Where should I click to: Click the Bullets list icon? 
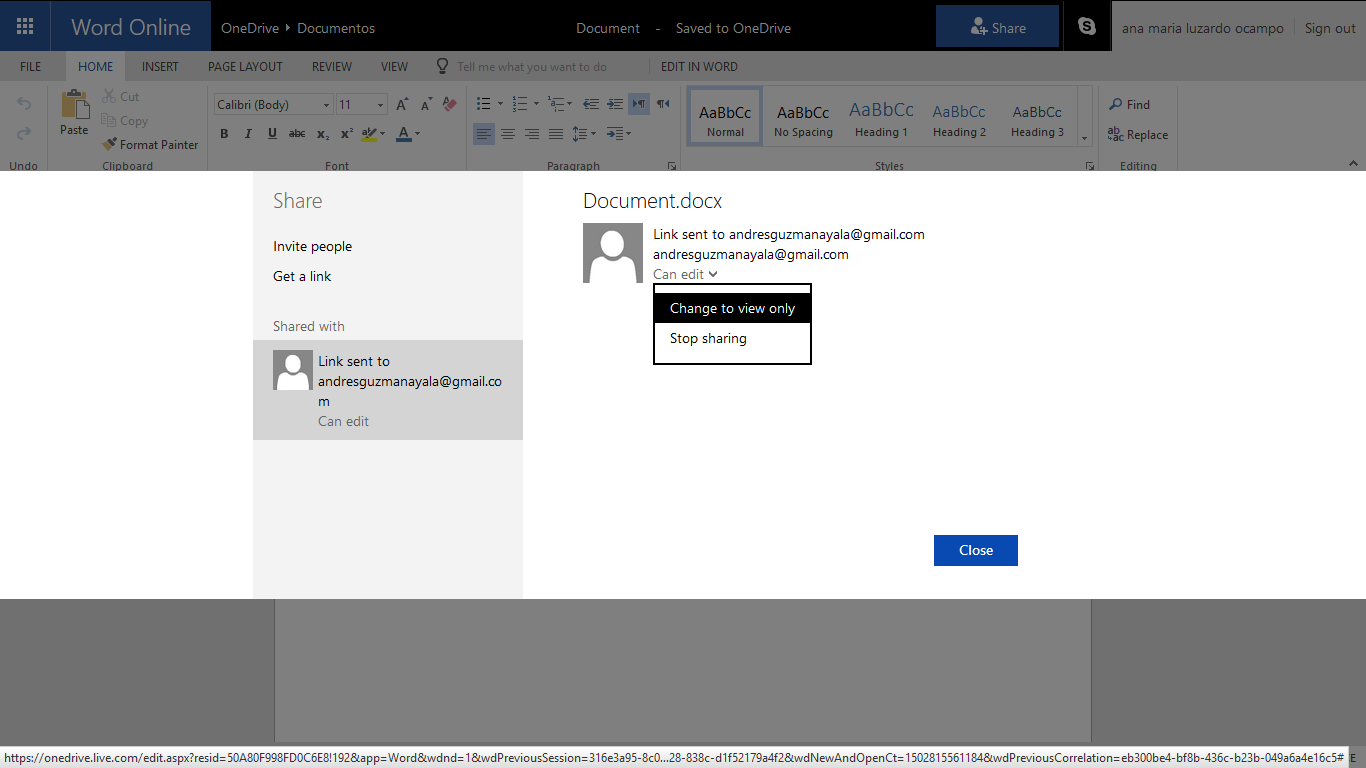(x=484, y=104)
